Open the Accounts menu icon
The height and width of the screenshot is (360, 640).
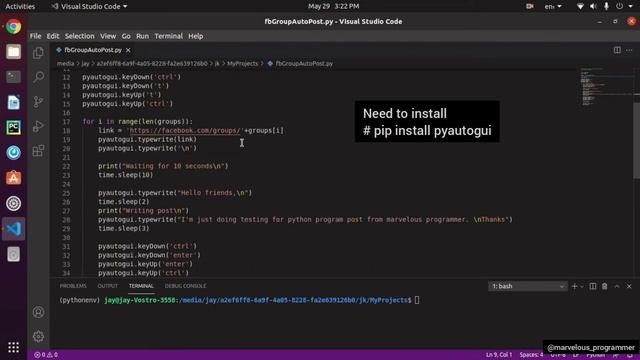[38, 312]
